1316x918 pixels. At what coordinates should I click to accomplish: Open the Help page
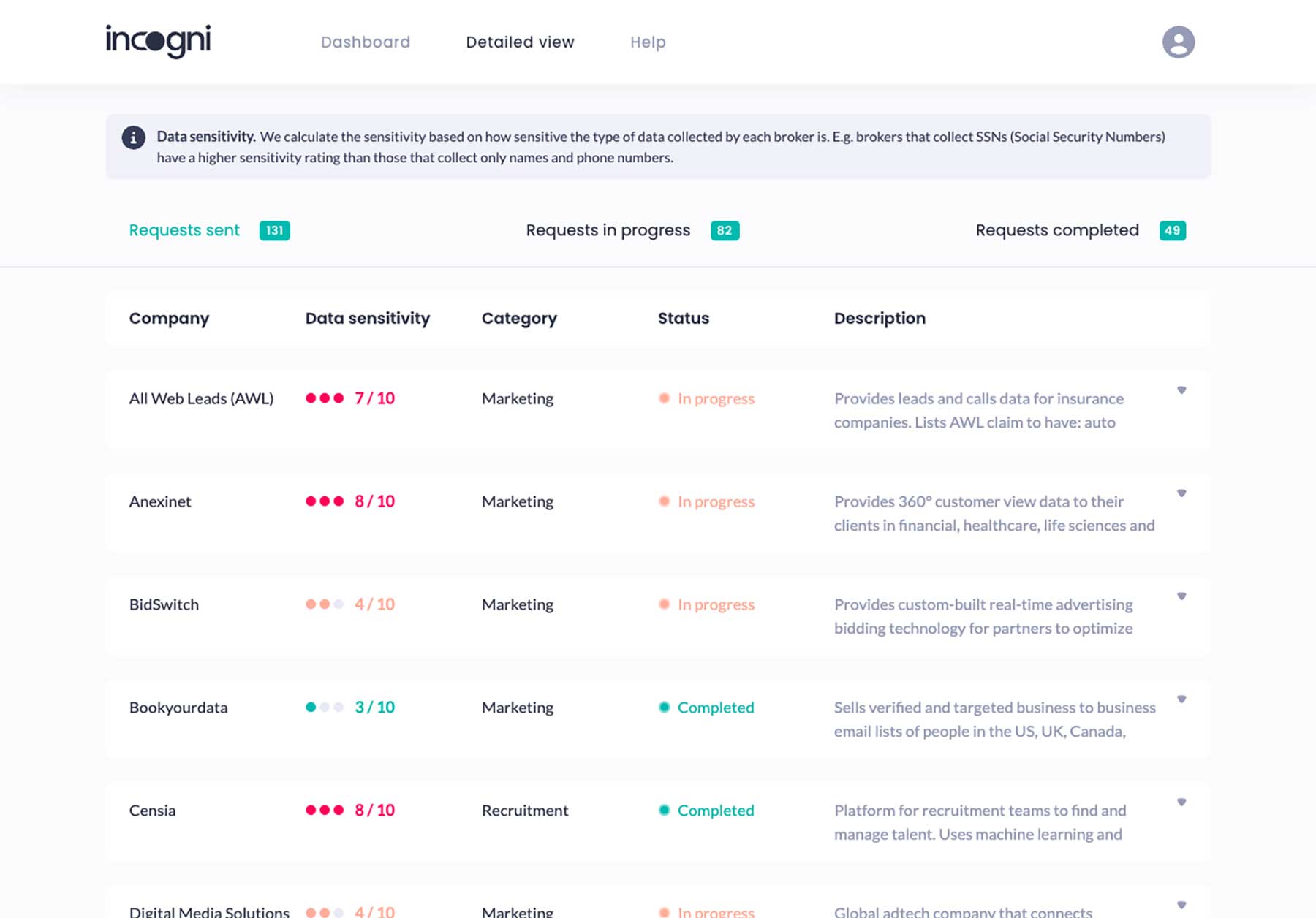[x=648, y=42]
